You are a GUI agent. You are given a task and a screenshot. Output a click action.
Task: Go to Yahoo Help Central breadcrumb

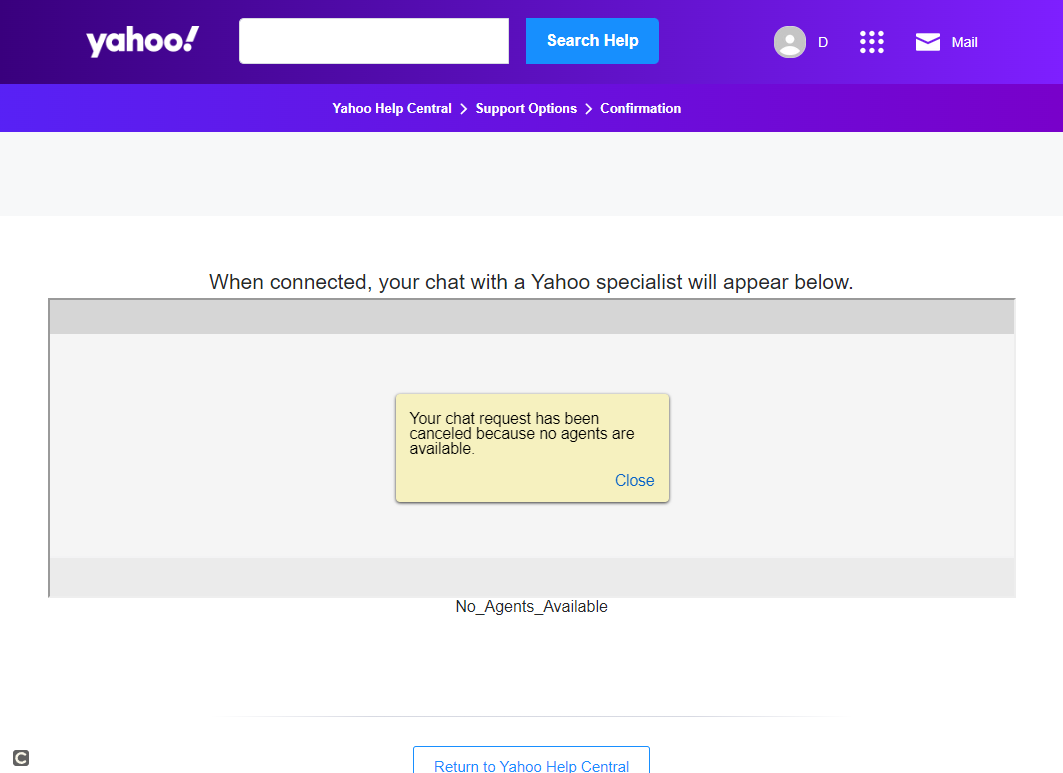392,109
